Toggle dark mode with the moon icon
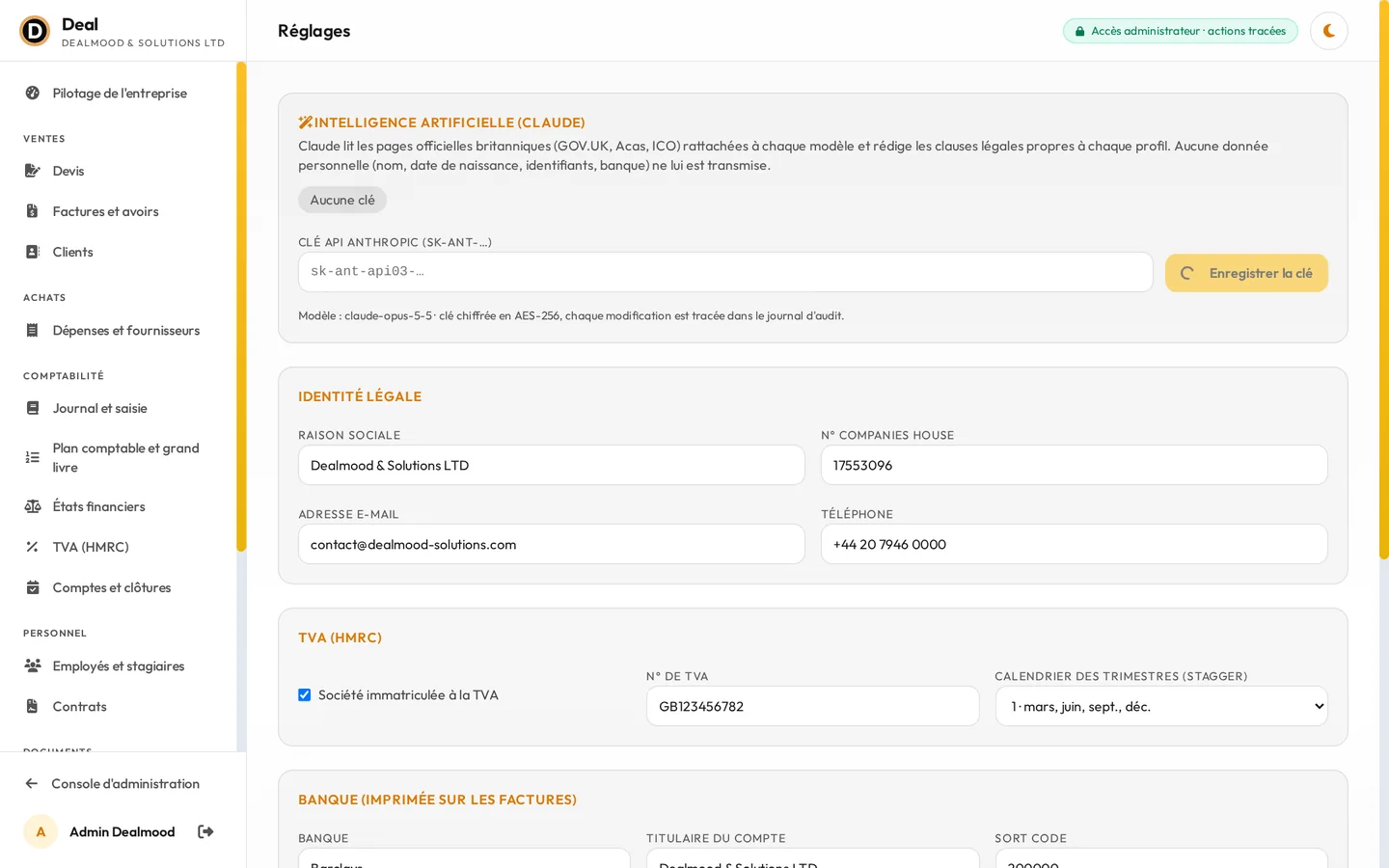1389x868 pixels. 1328,31
